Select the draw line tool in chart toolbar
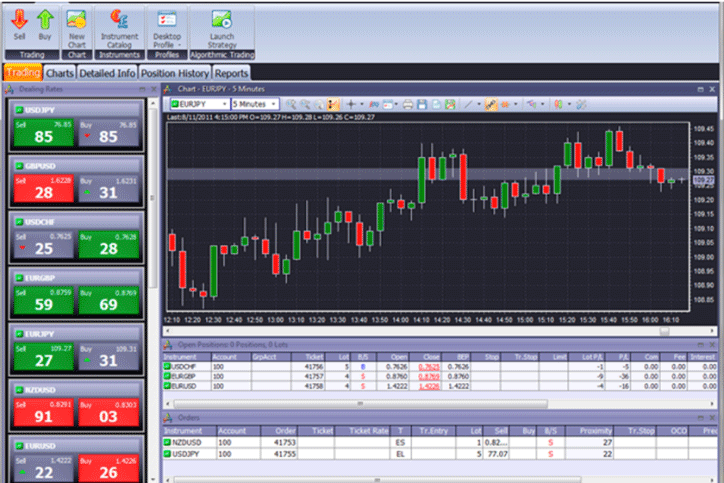Screen dimensions: 724x483 pos(469,104)
